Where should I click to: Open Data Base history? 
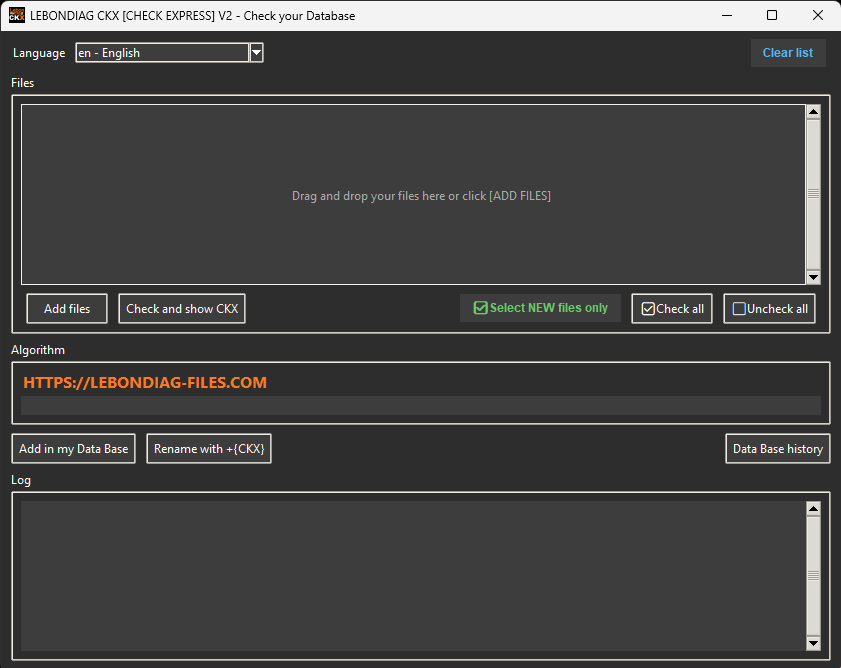click(x=778, y=449)
